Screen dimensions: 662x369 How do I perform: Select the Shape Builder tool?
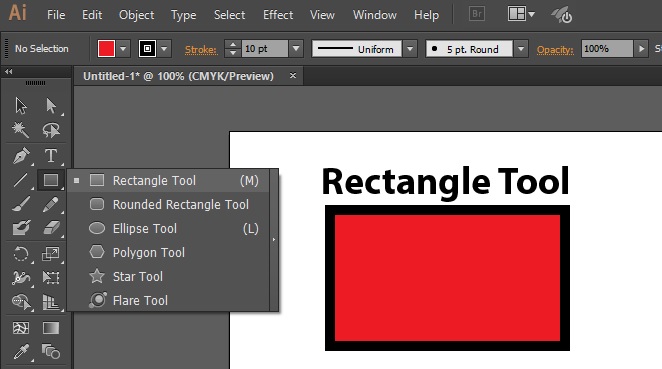pyautogui.click(x=21, y=302)
